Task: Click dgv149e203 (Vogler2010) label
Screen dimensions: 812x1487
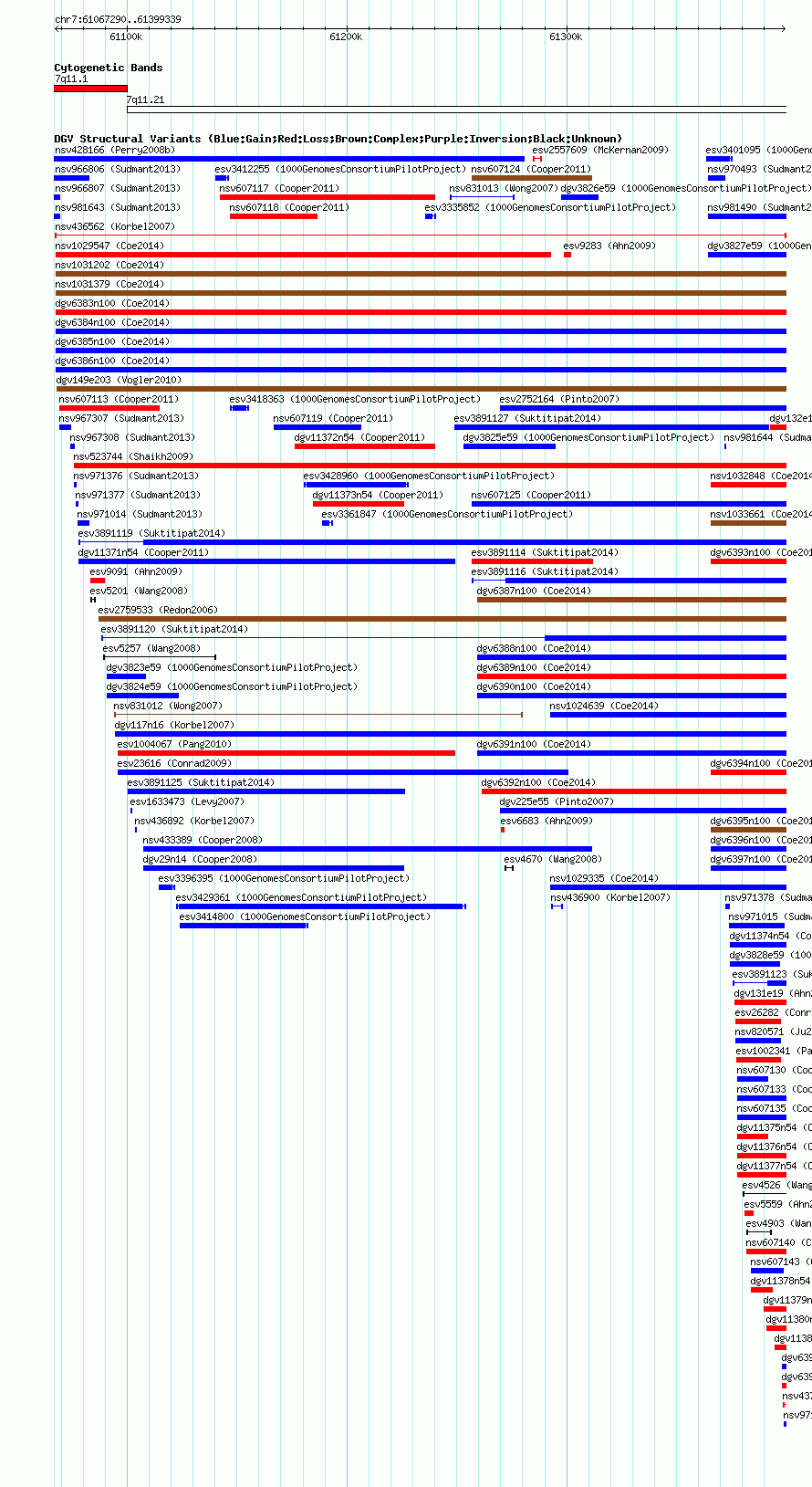Action: (x=118, y=380)
